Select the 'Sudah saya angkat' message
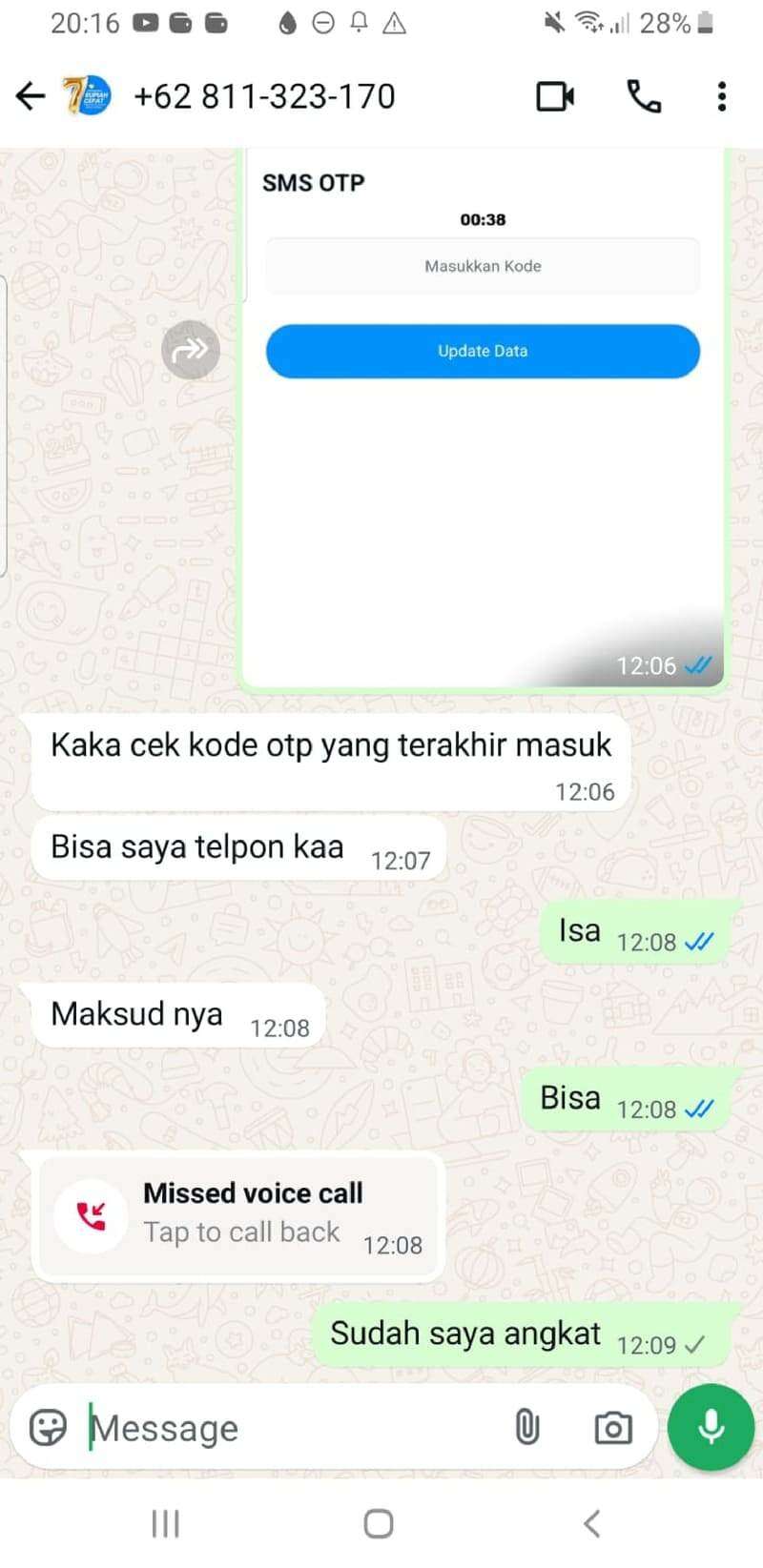 pyautogui.click(x=526, y=1335)
